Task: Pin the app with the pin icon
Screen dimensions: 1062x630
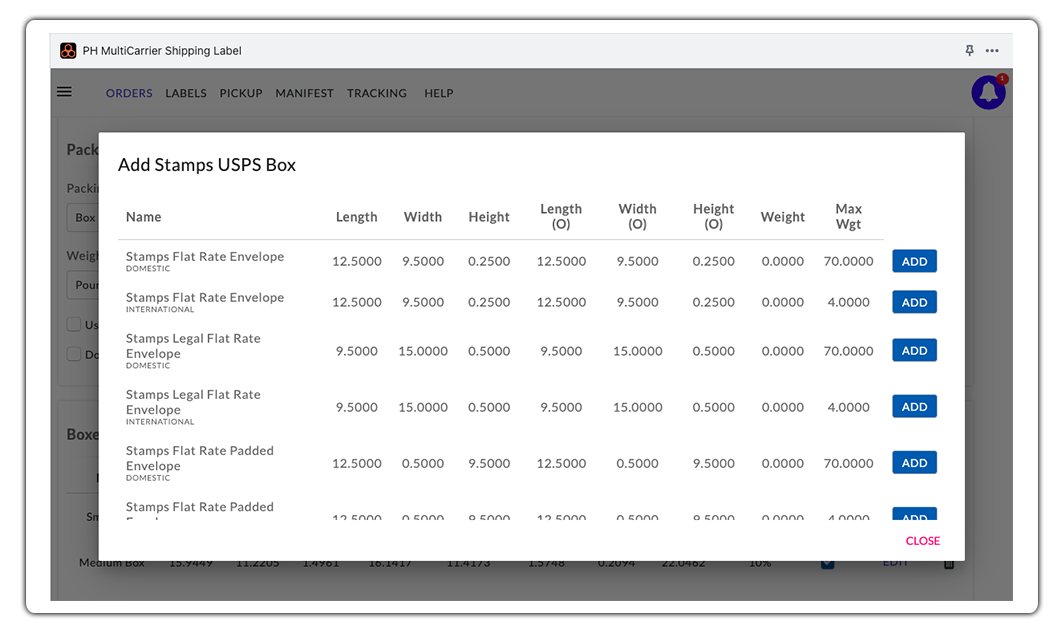Action: click(x=969, y=51)
